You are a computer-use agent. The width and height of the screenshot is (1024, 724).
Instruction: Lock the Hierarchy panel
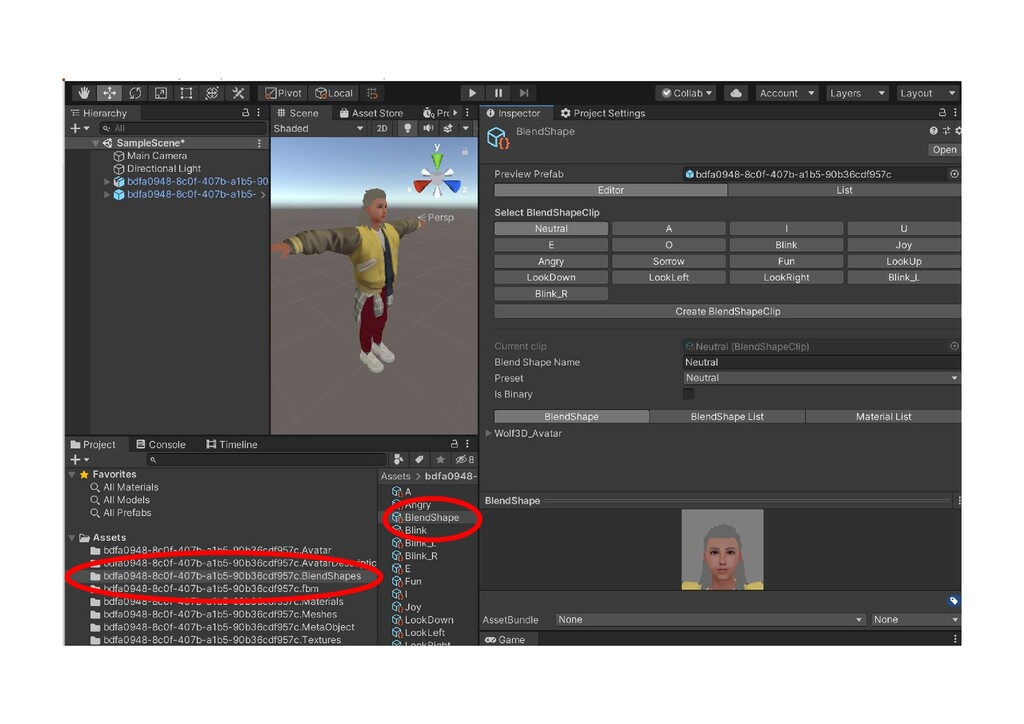246,113
